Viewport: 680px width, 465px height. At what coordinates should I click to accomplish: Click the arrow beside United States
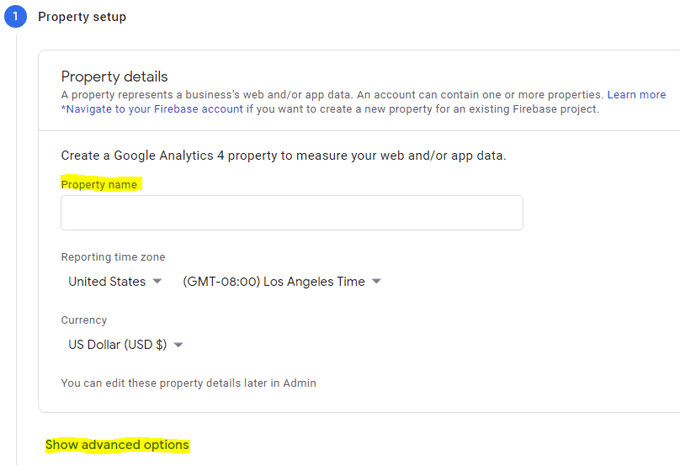157,282
